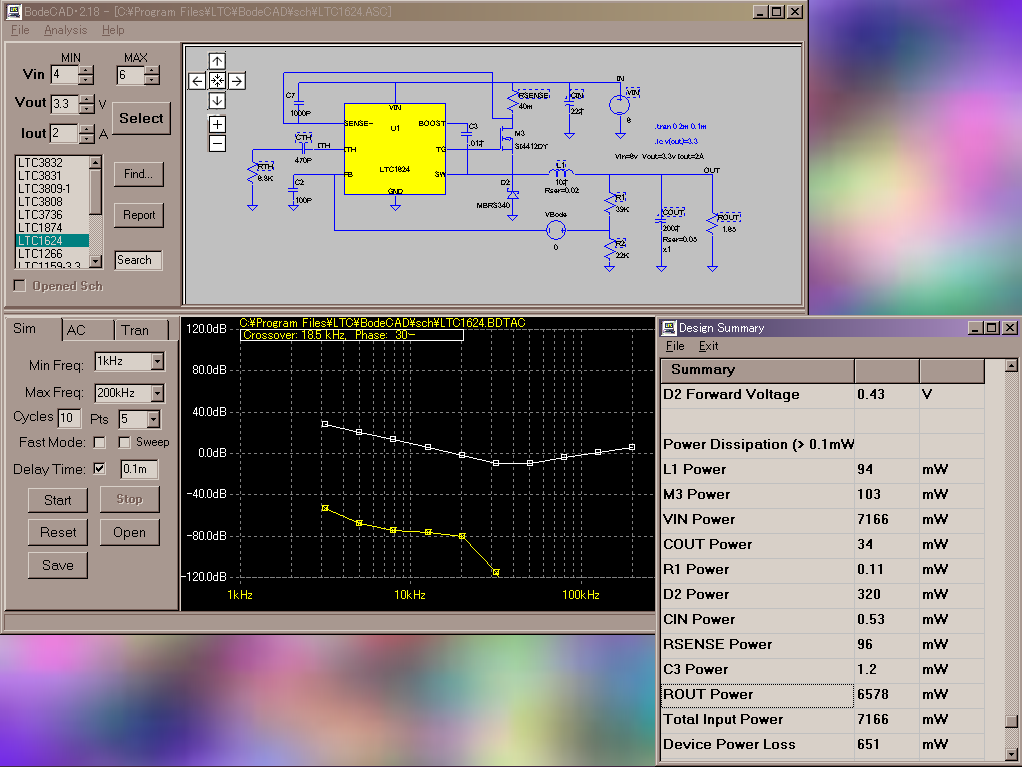Image resolution: width=1022 pixels, height=767 pixels.
Task: Click the D2 diode symbol
Action: 513,195
